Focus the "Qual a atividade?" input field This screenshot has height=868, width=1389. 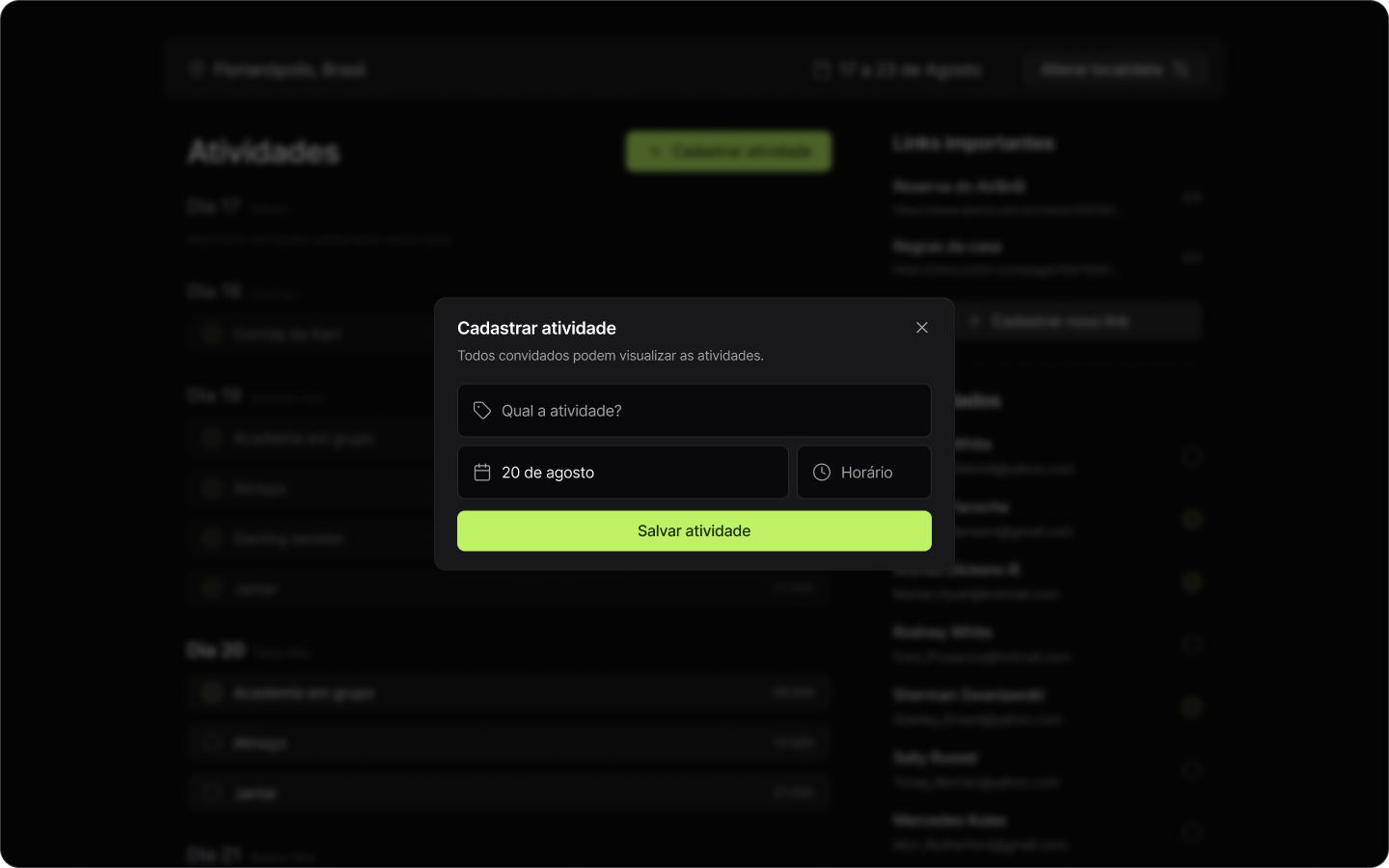coord(694,411)
